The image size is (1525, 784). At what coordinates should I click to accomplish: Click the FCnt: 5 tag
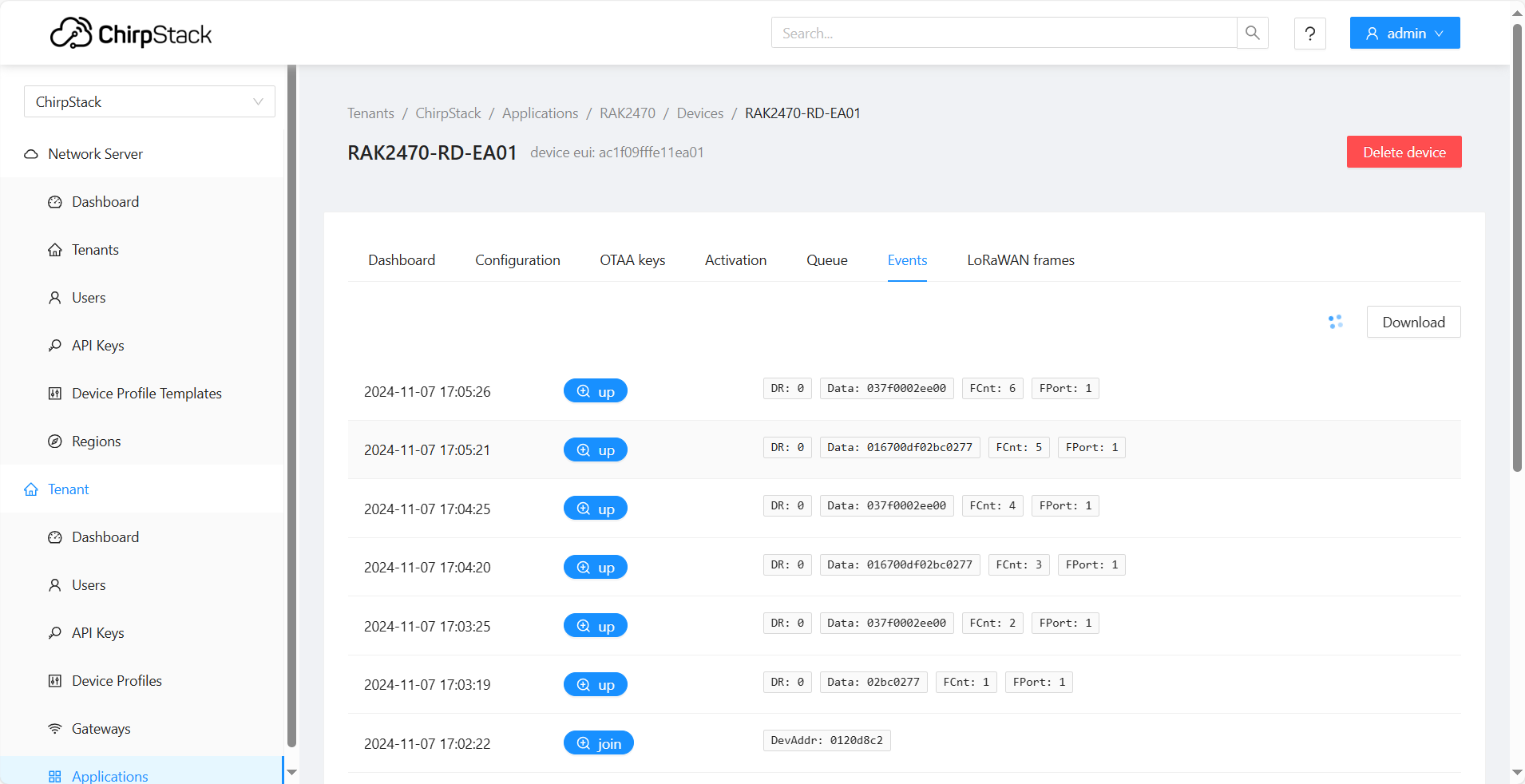(1019, 447)
